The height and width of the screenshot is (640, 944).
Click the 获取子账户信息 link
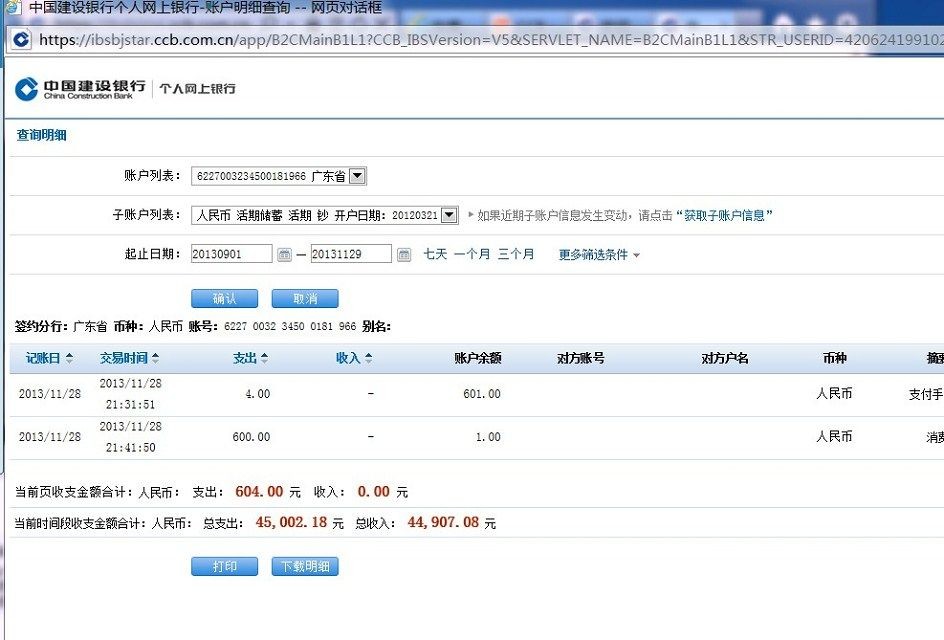(727, 215)
